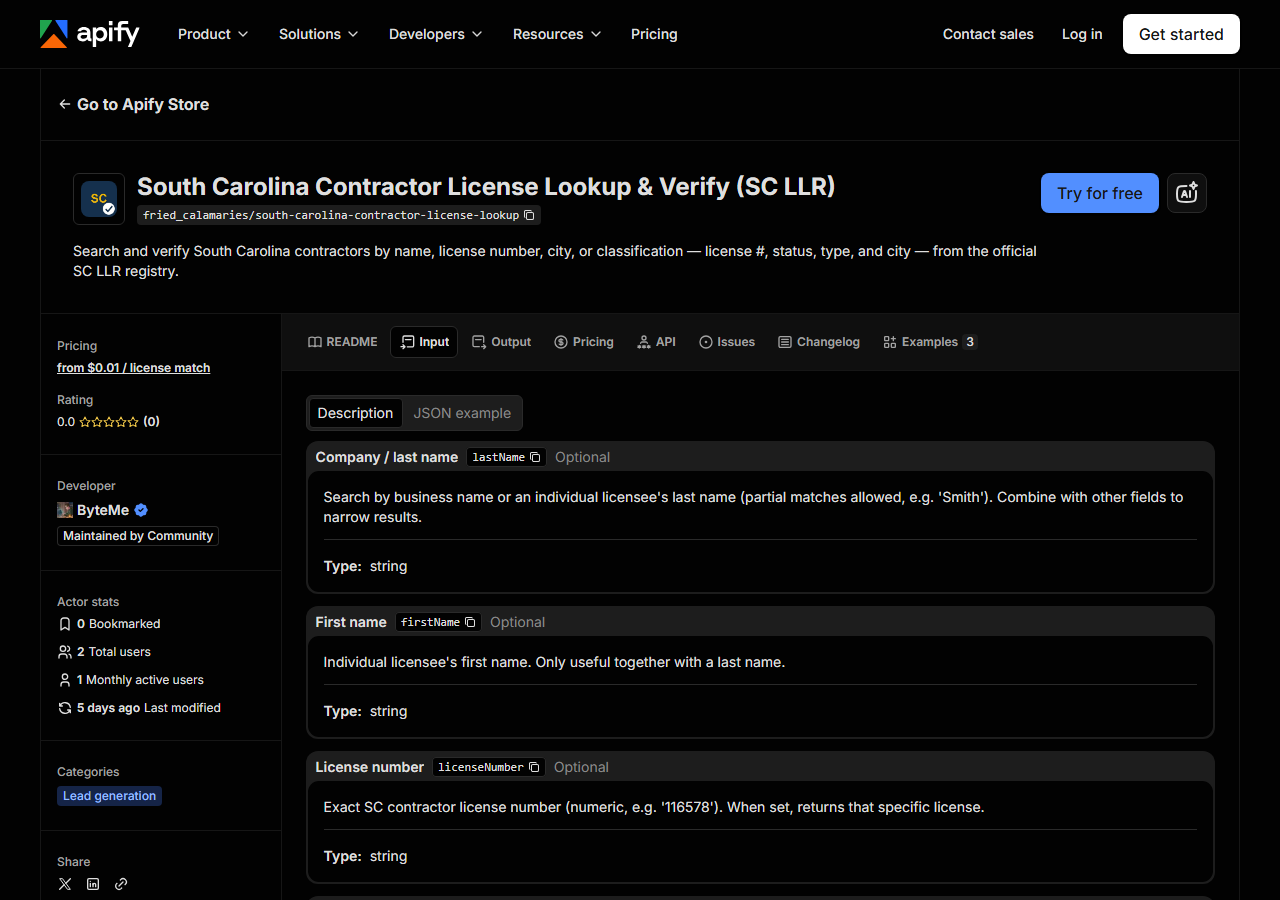Viewport: 1280px width, 900px height.
Task: Copy the licenseNumber field key
Action: tap(534, 767)
